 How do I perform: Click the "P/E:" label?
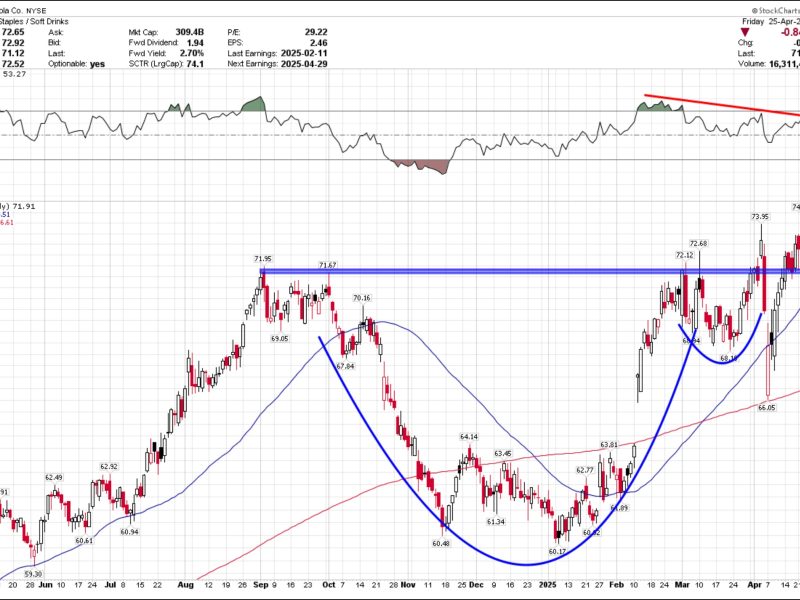234,32
